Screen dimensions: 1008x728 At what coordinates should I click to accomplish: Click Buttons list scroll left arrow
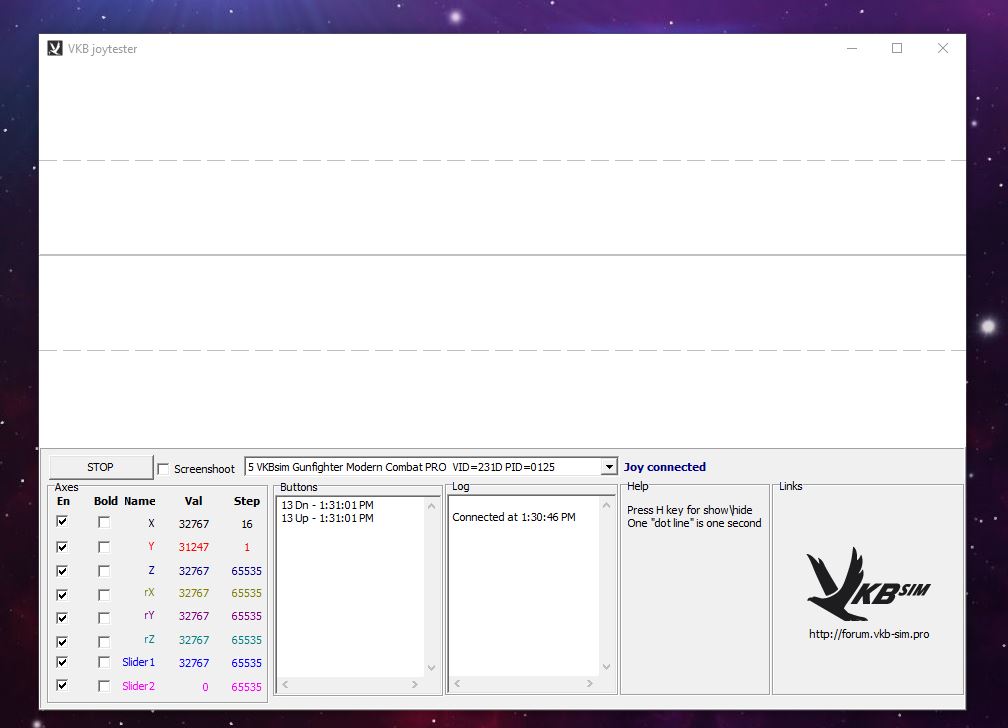tap(285, 684)
